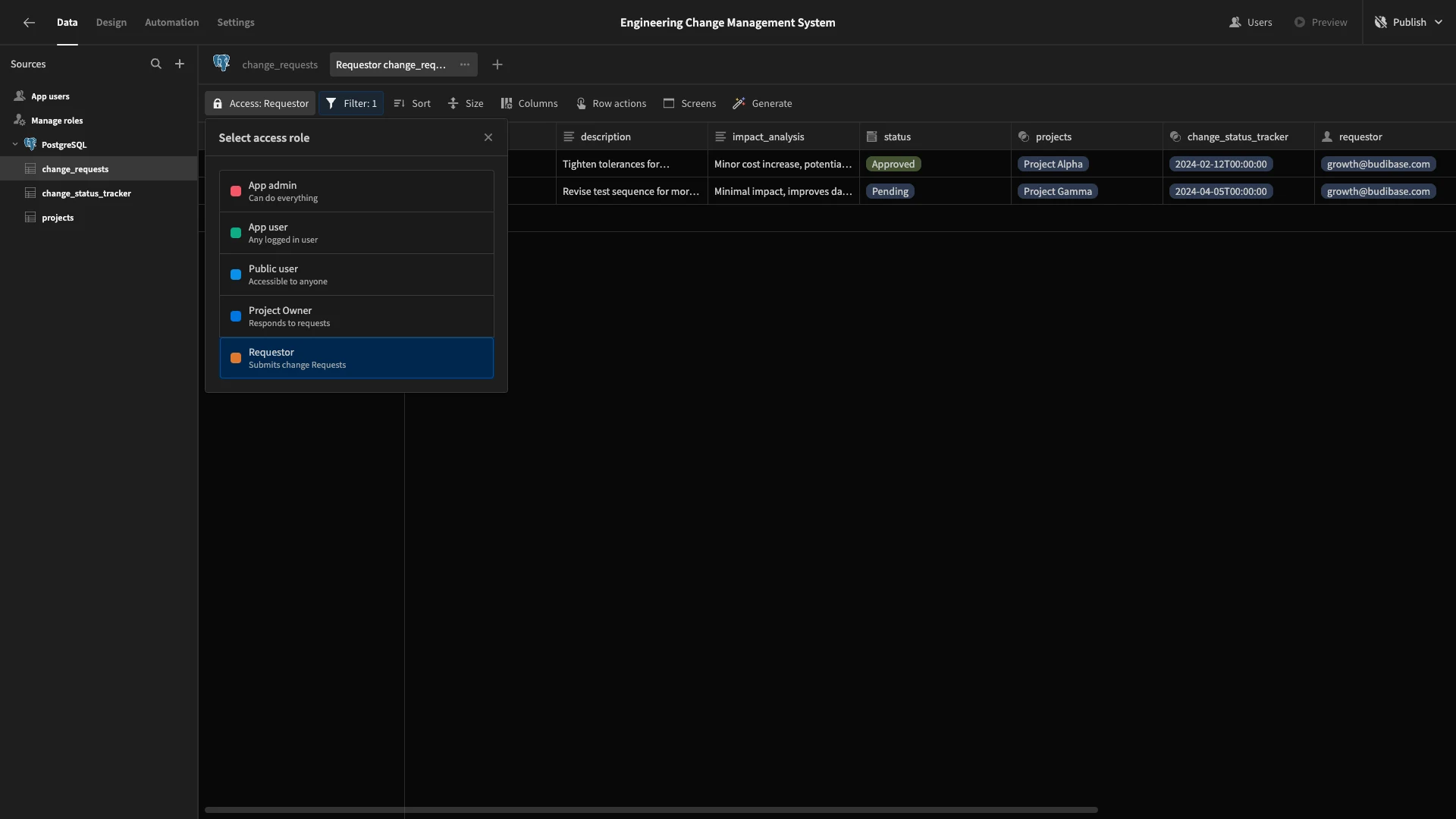The width and height of the screenshot is (1456, 819).
Task: Click requestor email in Approved row
Action: click(x=1378, y=165)
